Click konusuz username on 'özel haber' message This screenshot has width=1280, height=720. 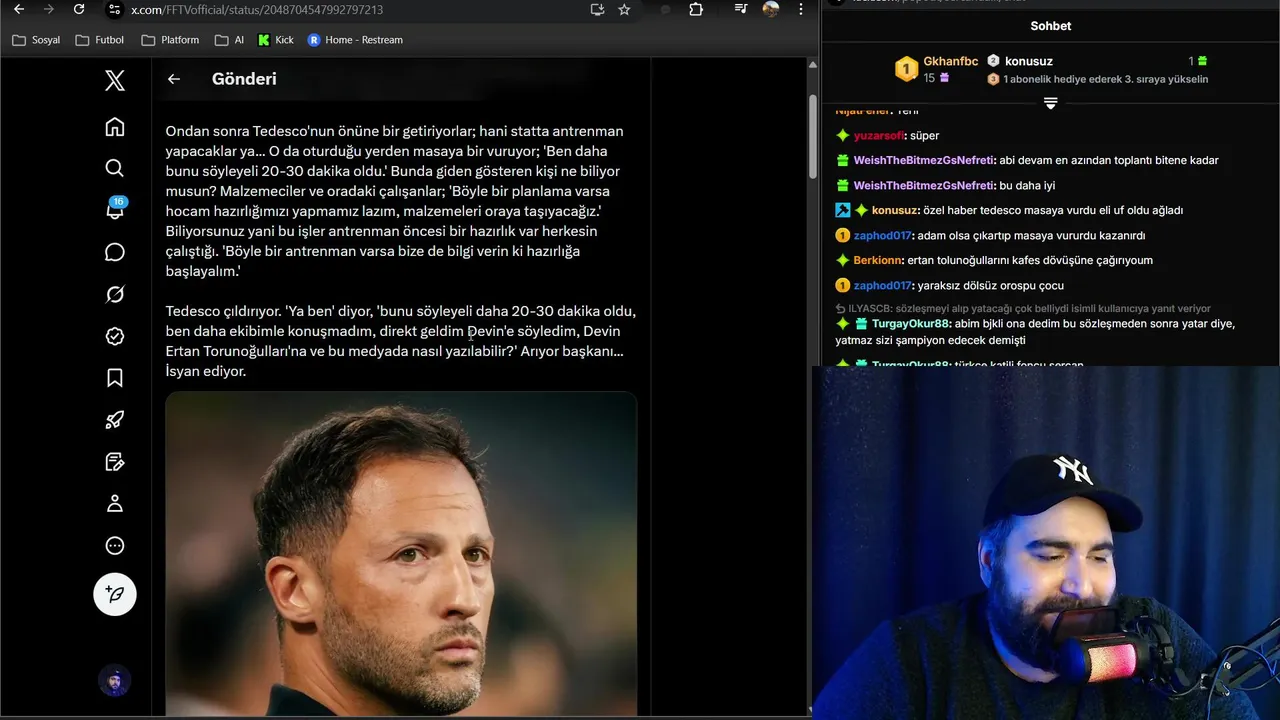pyautogui.click(x=894, y=210)
